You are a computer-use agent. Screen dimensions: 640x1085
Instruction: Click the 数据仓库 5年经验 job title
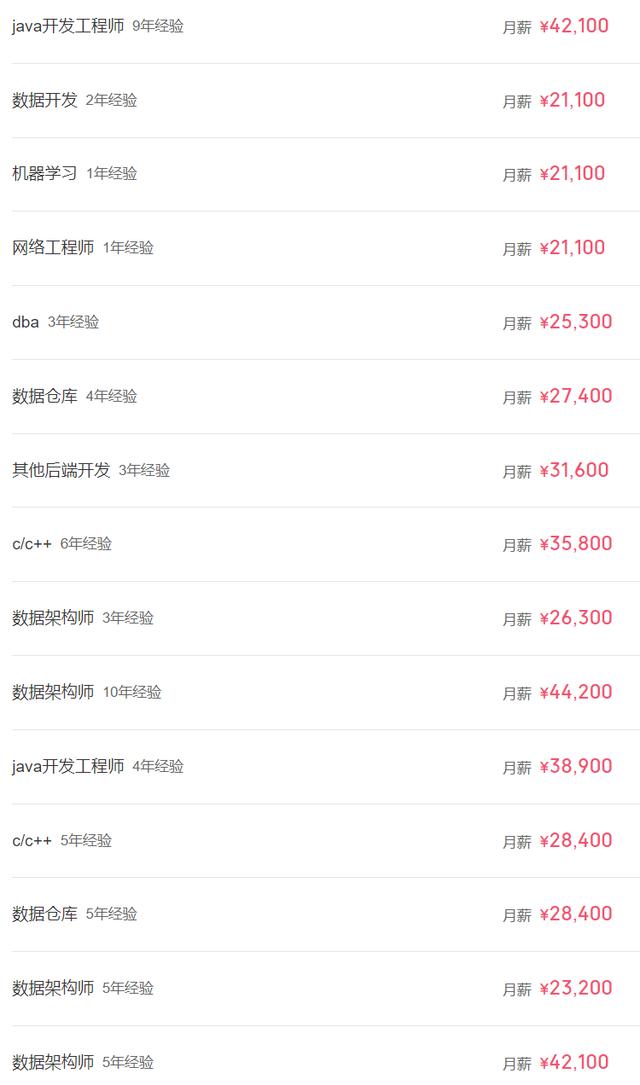point(45,914)
